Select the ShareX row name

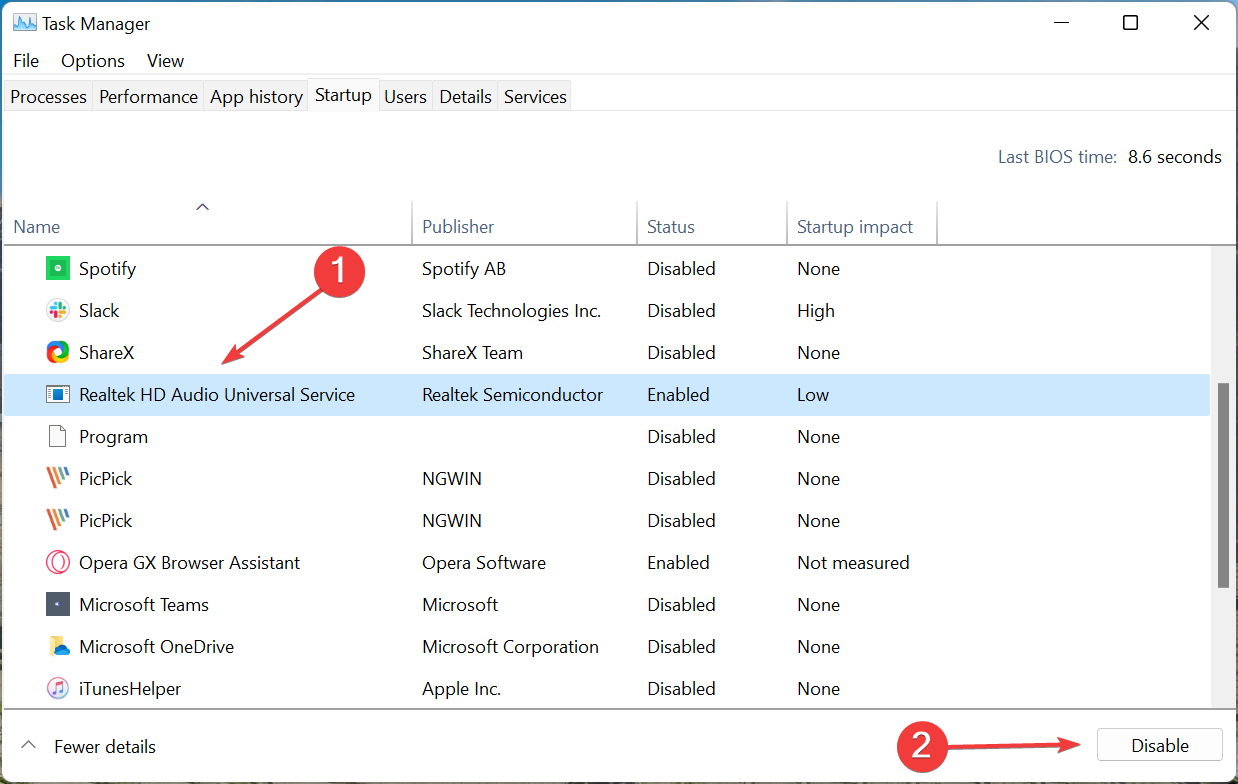coord(106,353)
